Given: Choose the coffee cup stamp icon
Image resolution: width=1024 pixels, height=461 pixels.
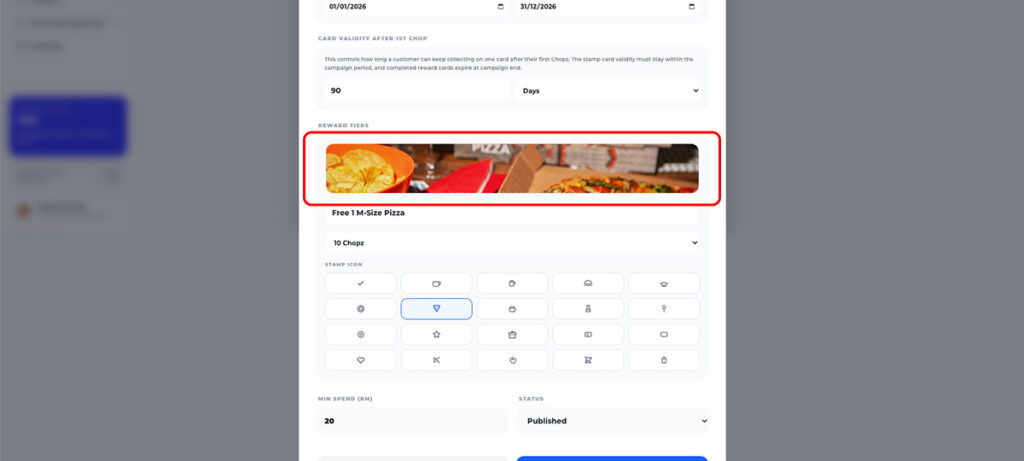Looking at the screenshot, I should (x=436, y=283).
